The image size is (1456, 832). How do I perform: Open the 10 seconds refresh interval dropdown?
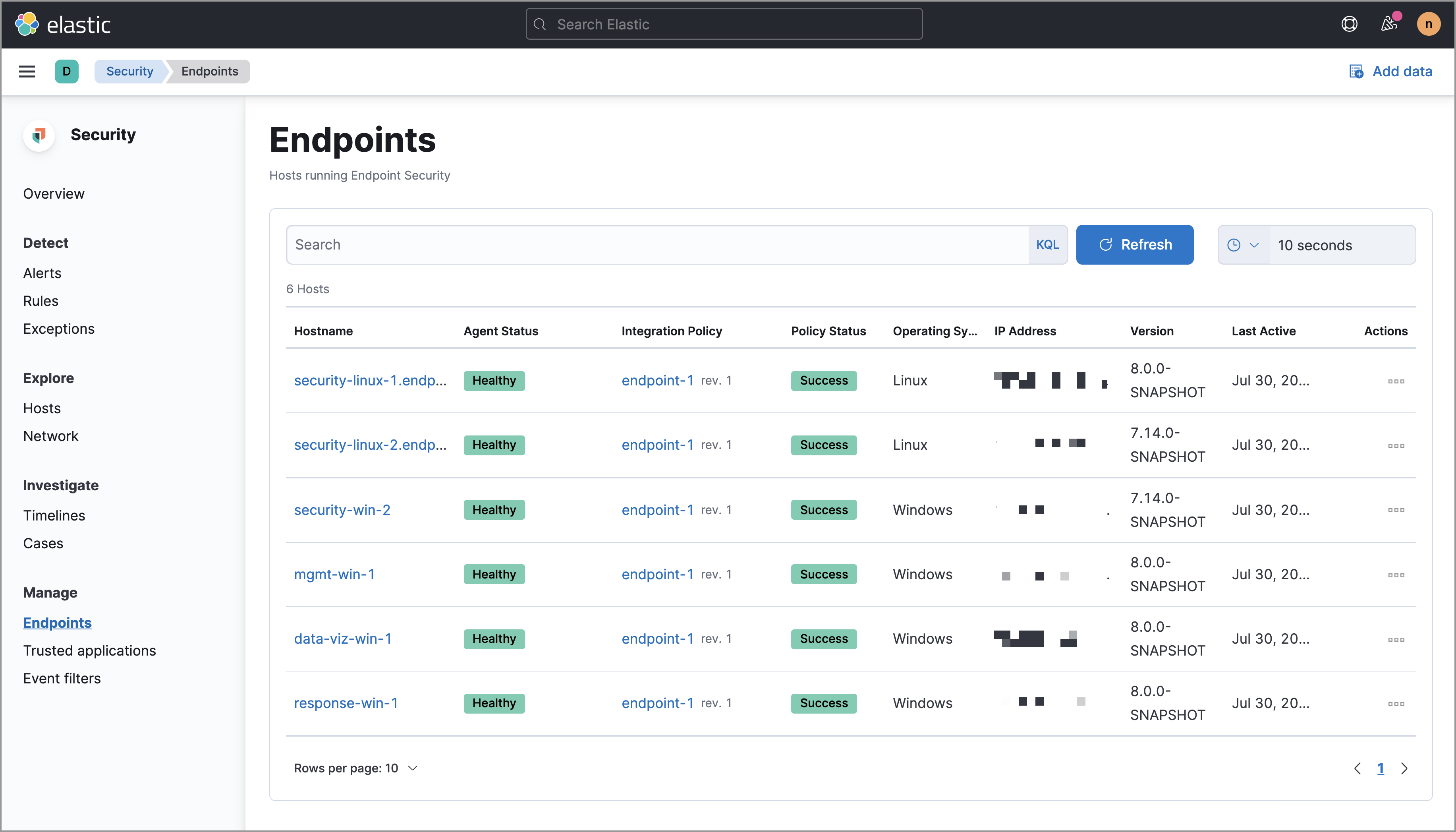[1314, 245]
